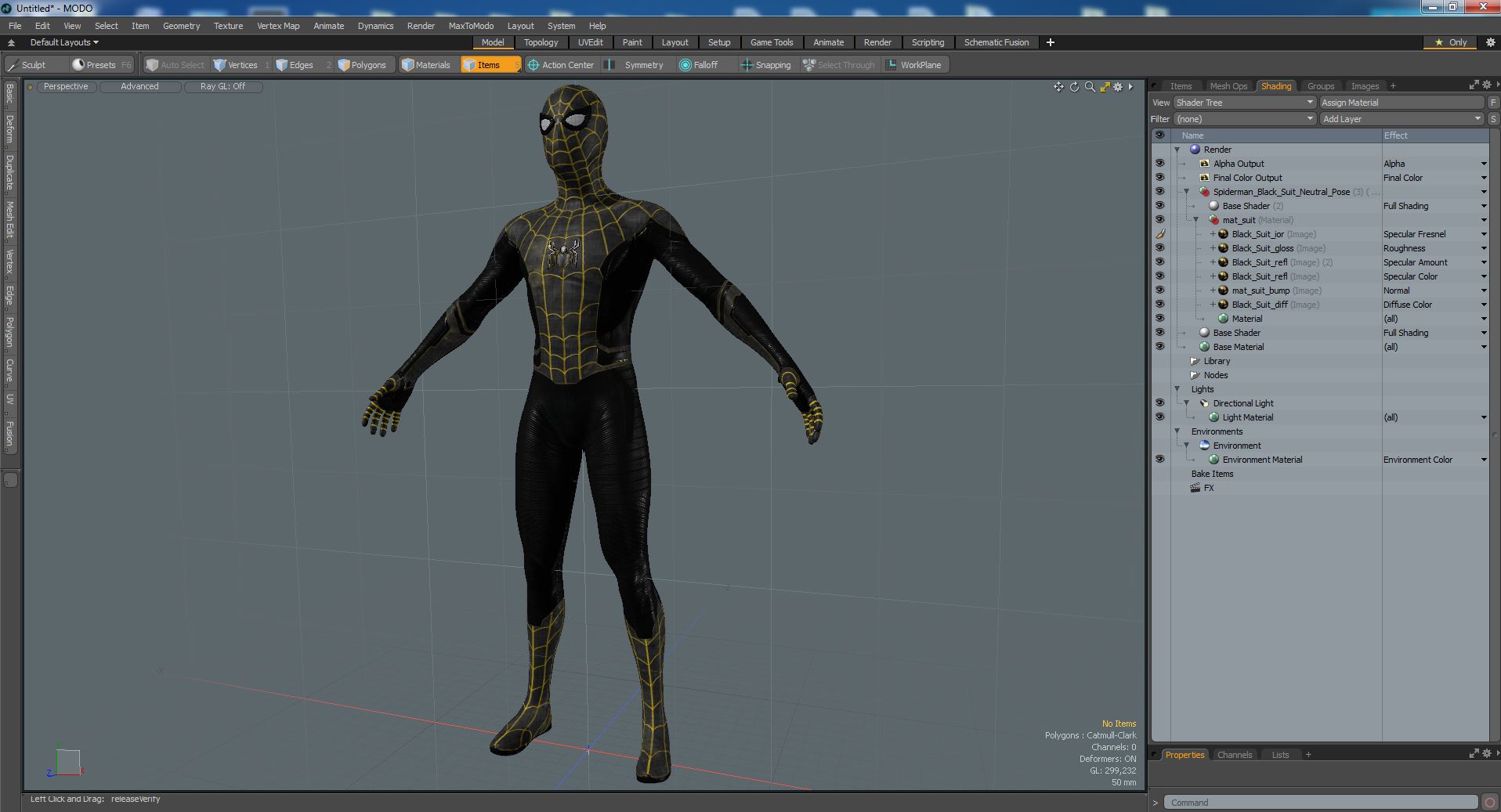Toggle visibility of mat_suit material
The width and height of the screenshot is (1501, 812).
point(1159,220)
